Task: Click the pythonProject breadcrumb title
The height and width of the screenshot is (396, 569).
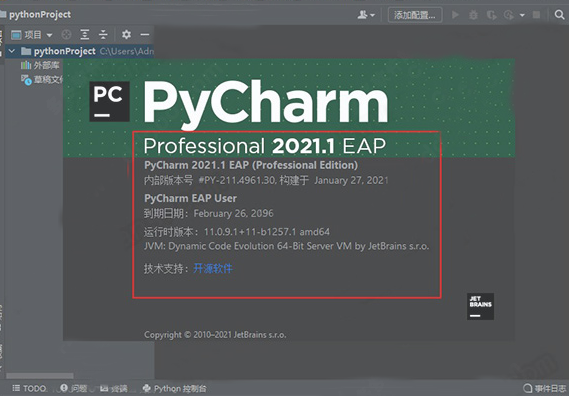Action: coord(40,15)
